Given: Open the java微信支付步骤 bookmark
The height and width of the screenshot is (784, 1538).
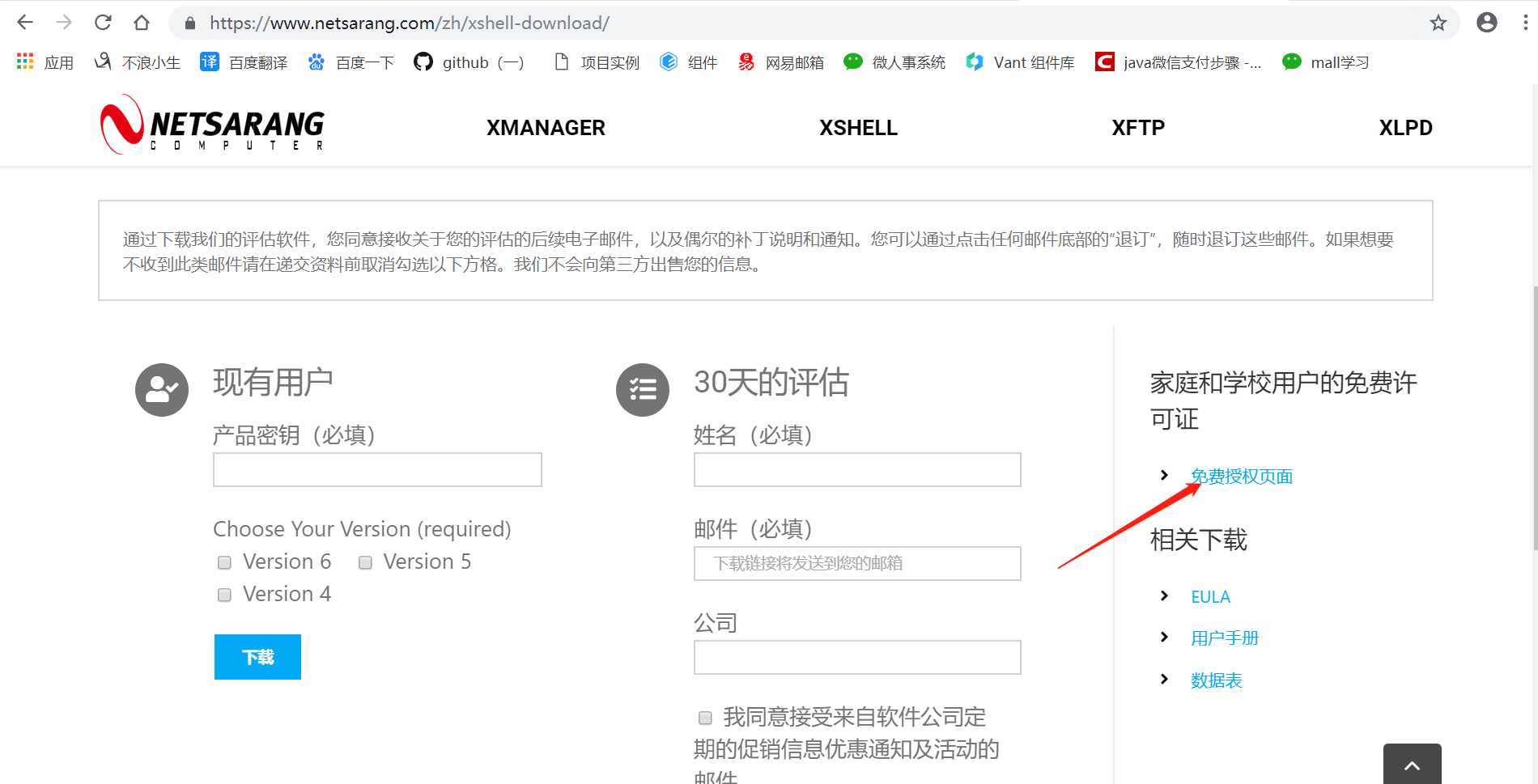Looking at the screenshot, I should tap(1178, 62).
